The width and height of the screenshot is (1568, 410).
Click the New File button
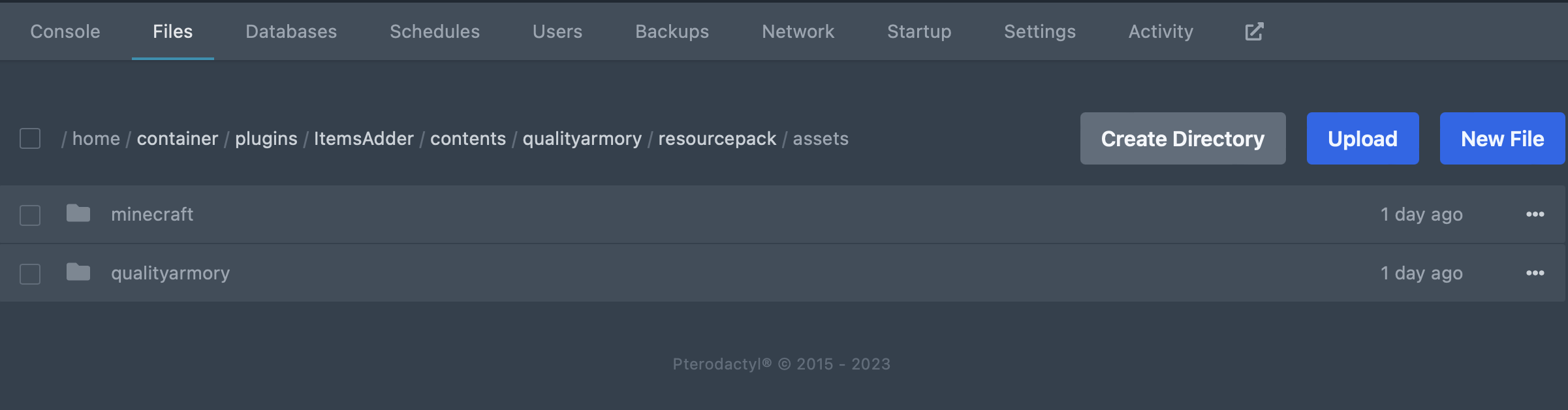pos(1501,138)
